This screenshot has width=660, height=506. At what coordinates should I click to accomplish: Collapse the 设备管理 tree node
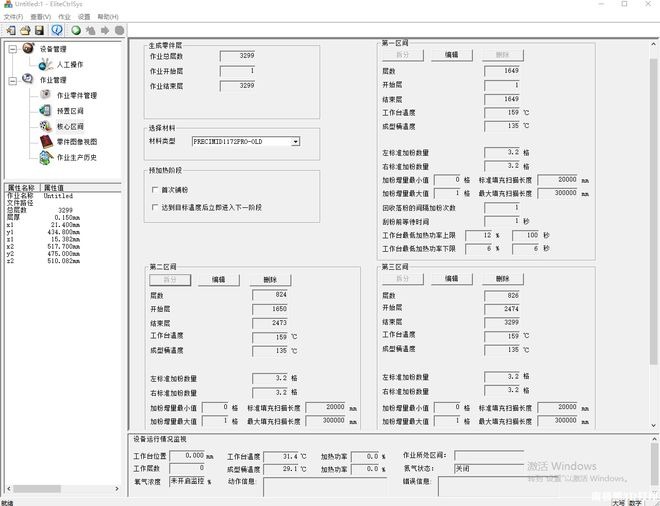[x=12, y=48]
